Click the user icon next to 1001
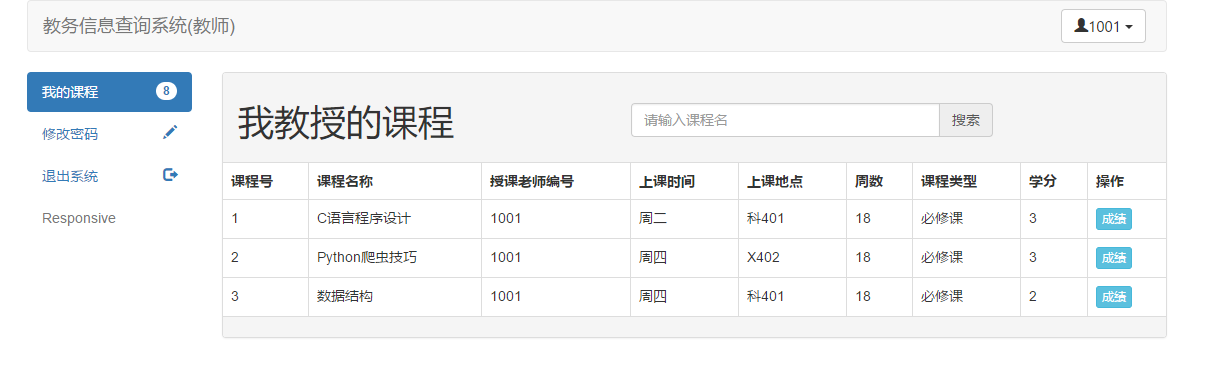1215x368 pixels. click(x=1081, y=26)
